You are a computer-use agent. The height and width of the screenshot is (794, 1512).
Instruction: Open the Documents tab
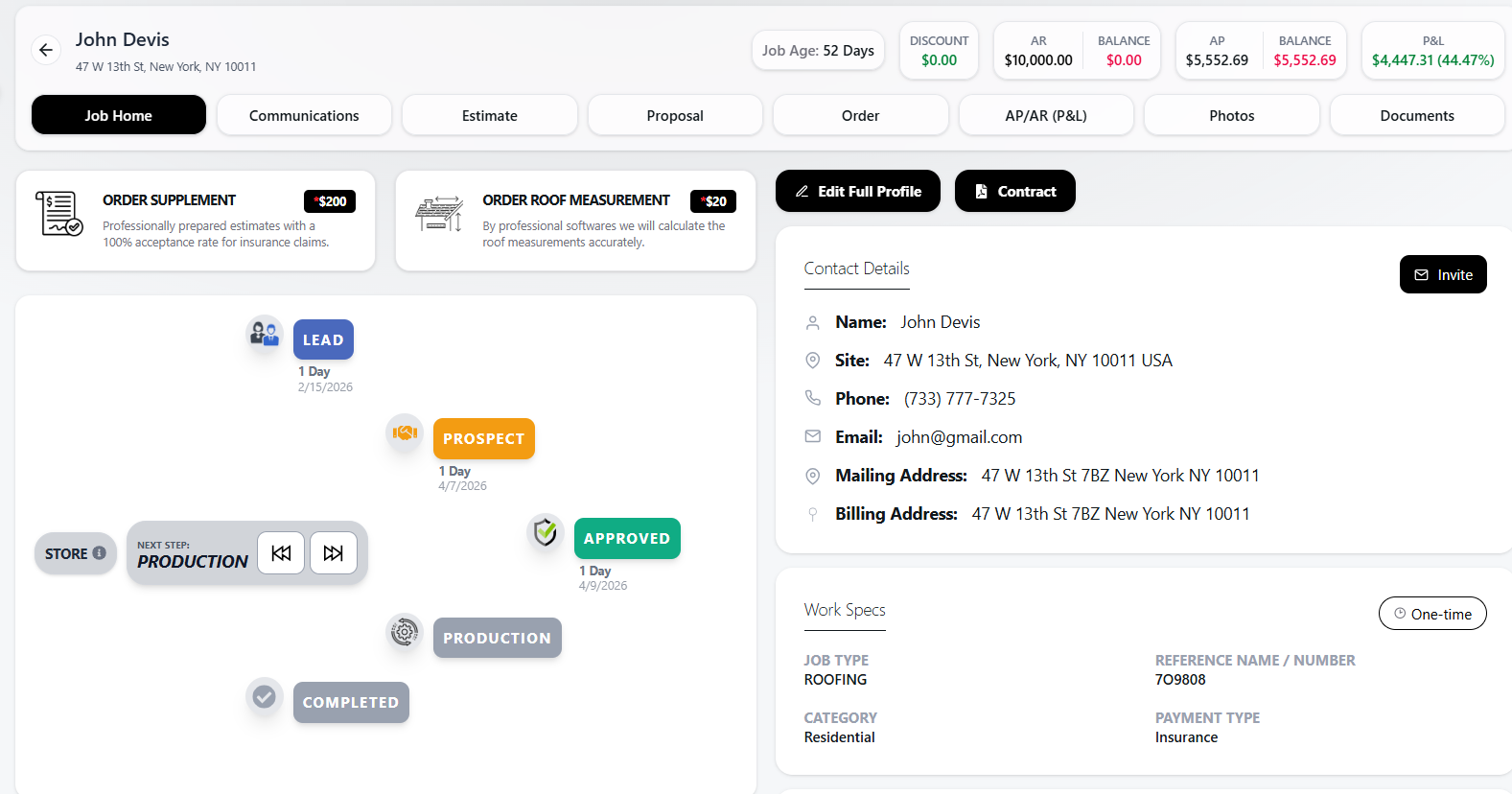point(1417,115)
